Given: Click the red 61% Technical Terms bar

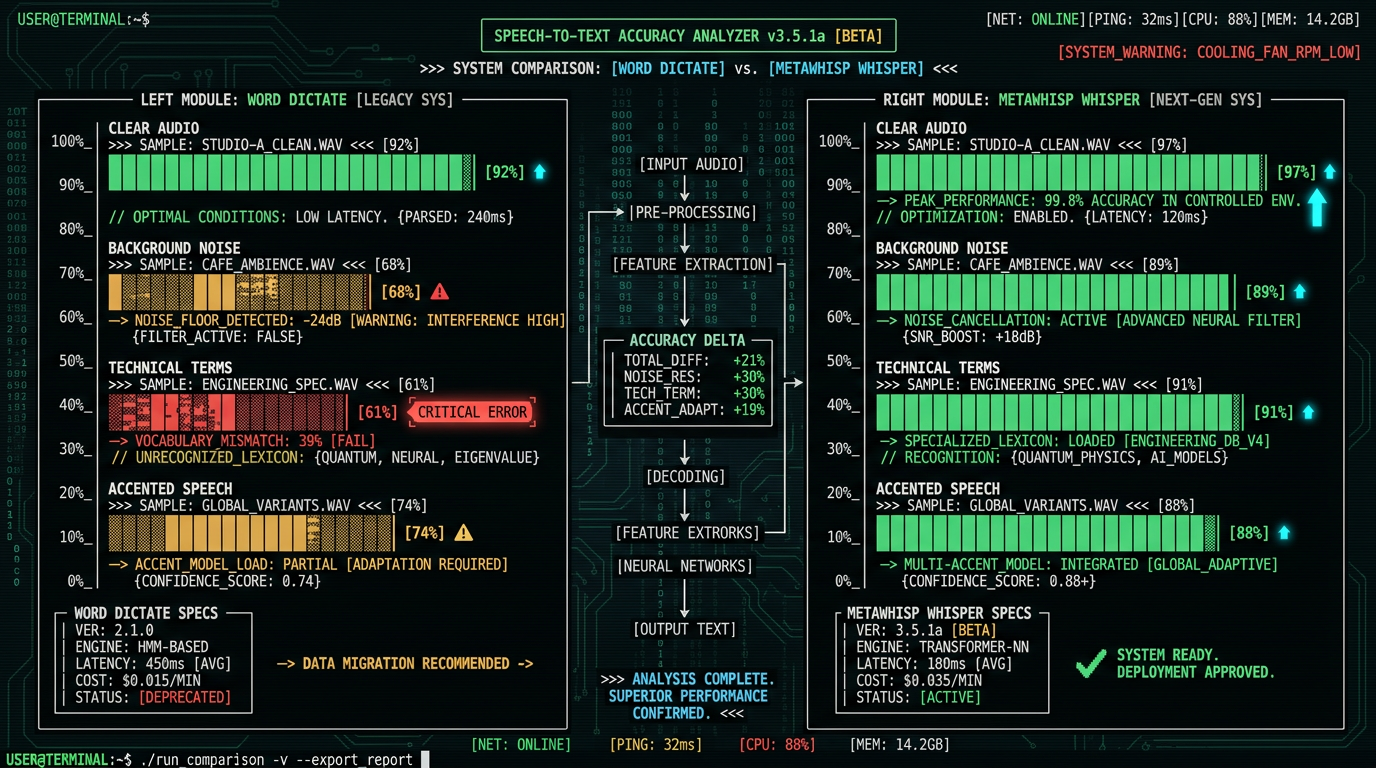Looking at the screenshot, I should click(x=228, y=412).
